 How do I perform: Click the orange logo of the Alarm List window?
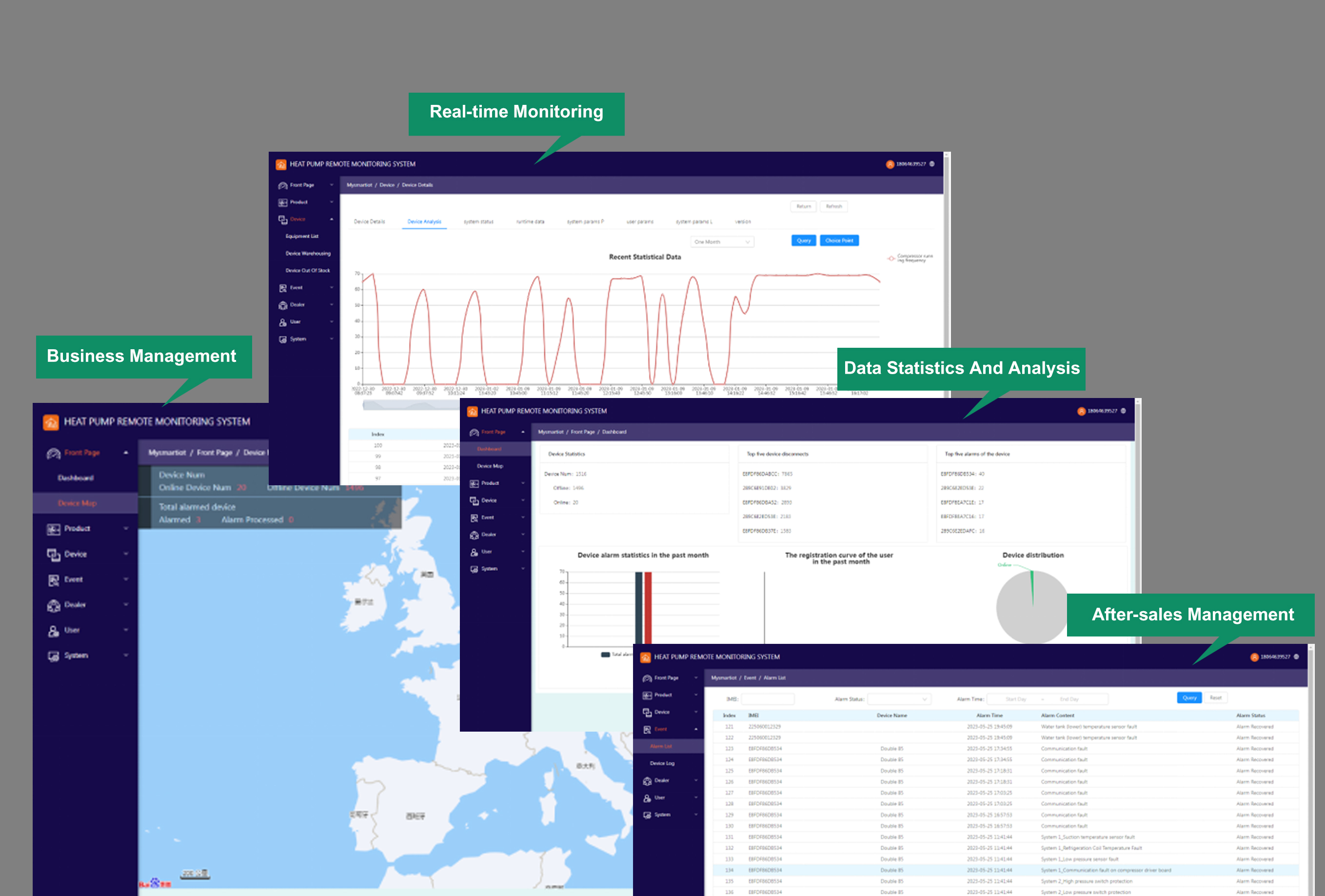point(645,657)
